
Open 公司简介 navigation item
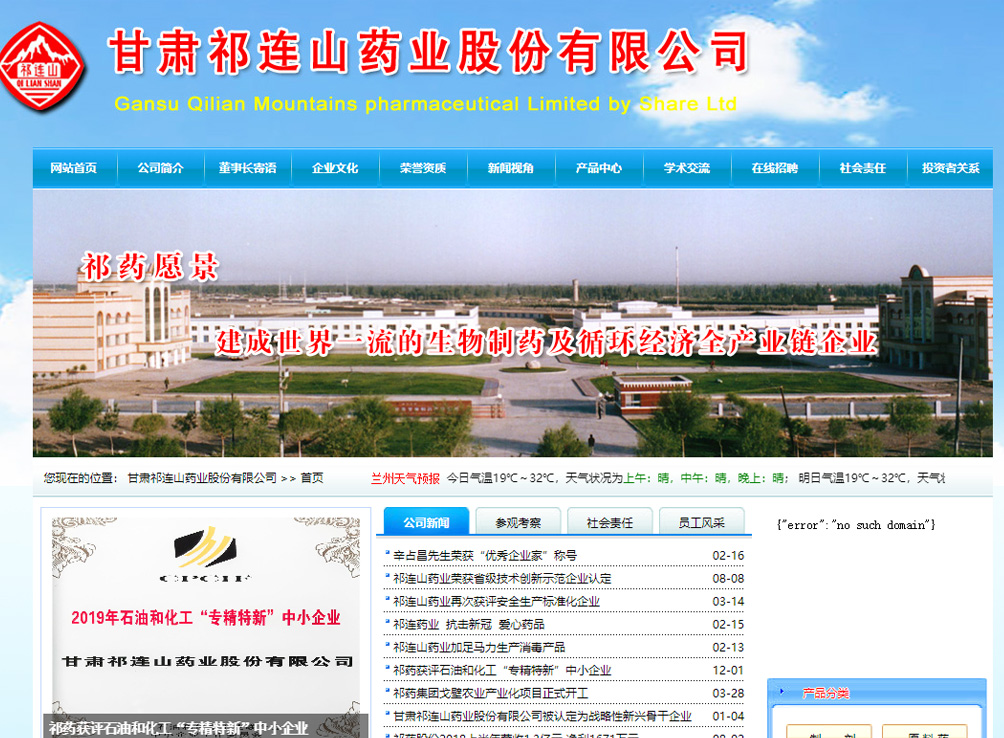161,168
